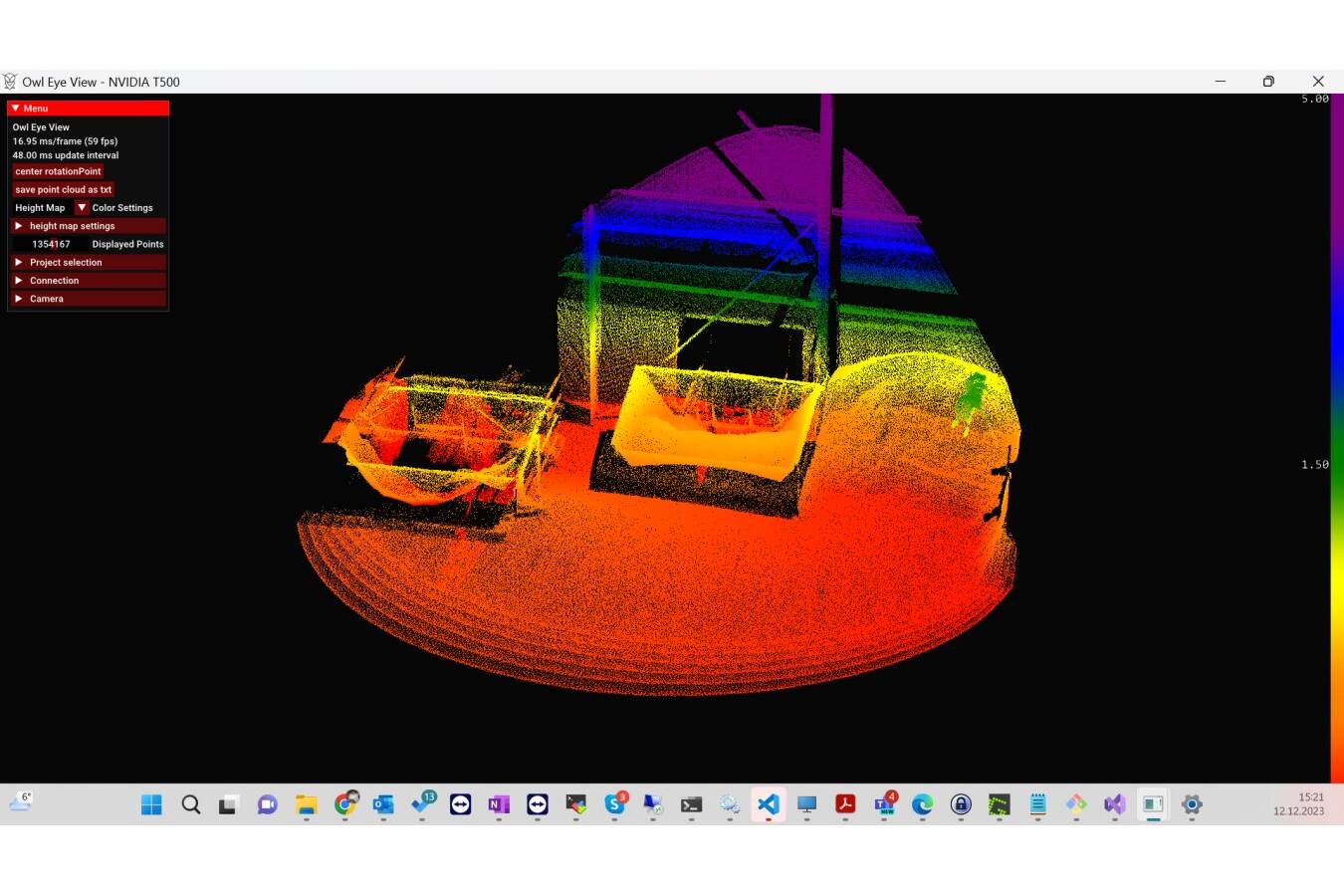Screen dimensions: 1344x896
Task: Click the center rotationPoint button
Action: pyautogui.click(x=58, y=171)
